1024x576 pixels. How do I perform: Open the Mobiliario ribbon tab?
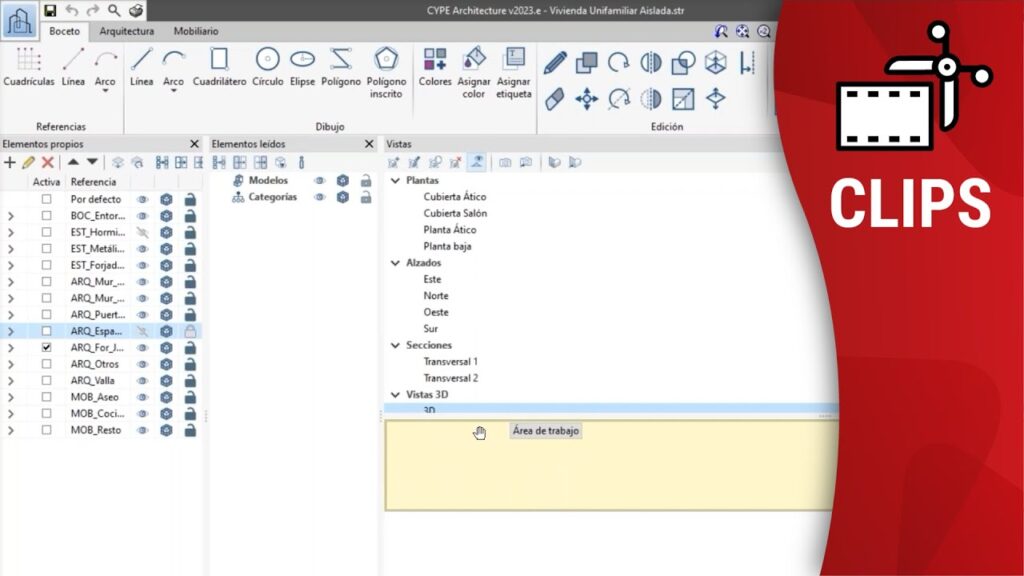point(196,31)
